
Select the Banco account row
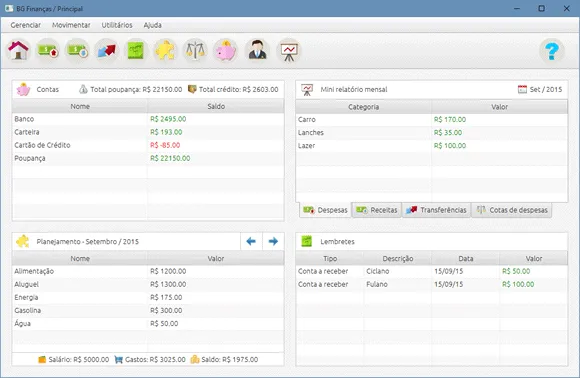coord(148,119)
